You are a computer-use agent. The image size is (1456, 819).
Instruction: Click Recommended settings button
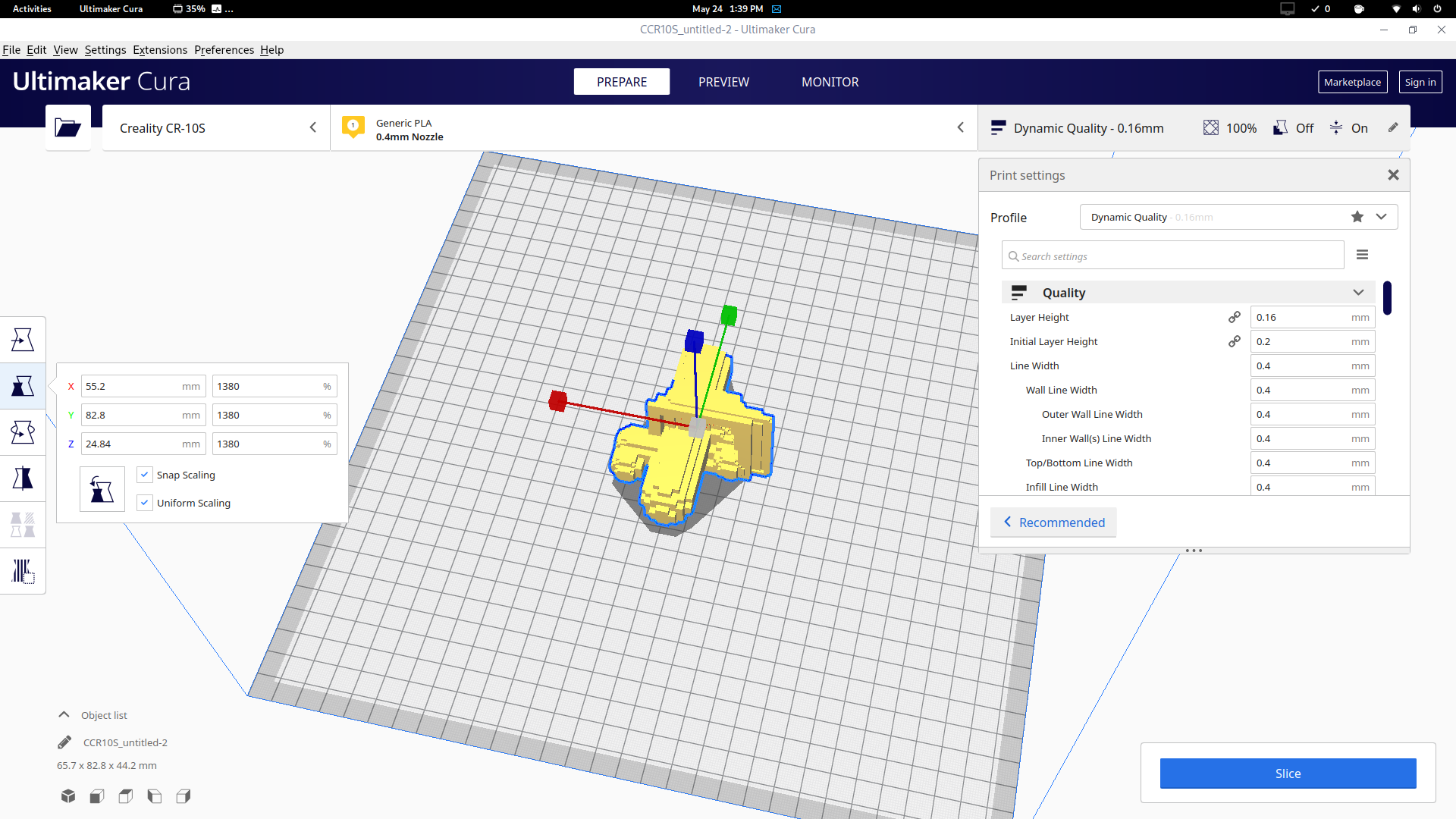1053,522
